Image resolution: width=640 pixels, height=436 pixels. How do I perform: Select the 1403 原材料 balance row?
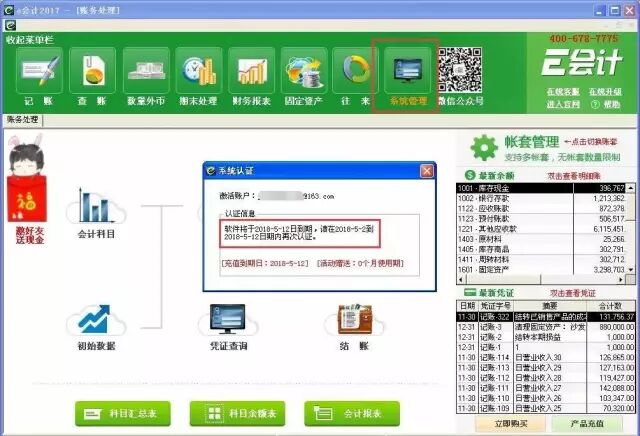(541, 239)
